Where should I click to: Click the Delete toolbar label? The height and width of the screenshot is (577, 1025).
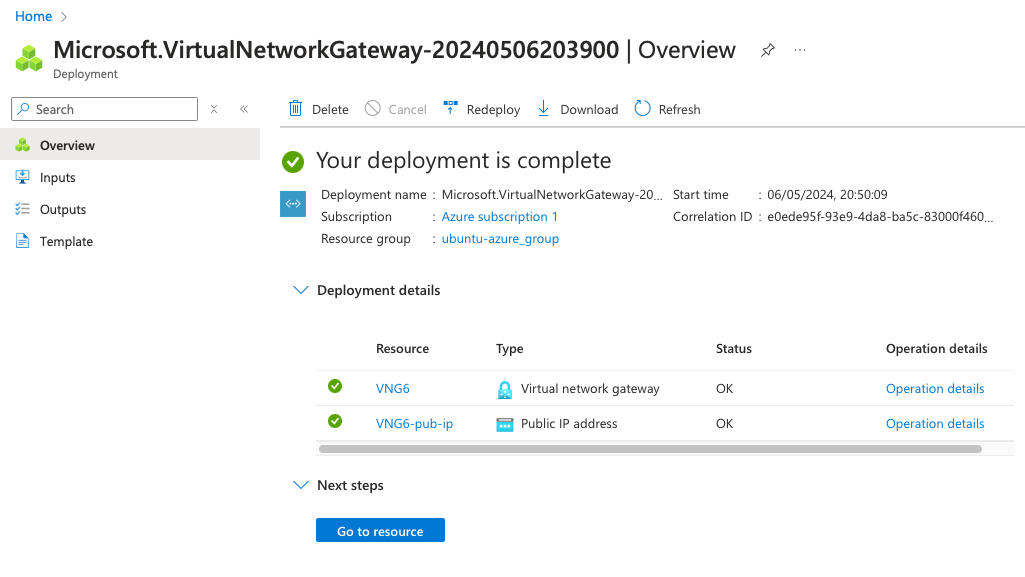(330, 110)
